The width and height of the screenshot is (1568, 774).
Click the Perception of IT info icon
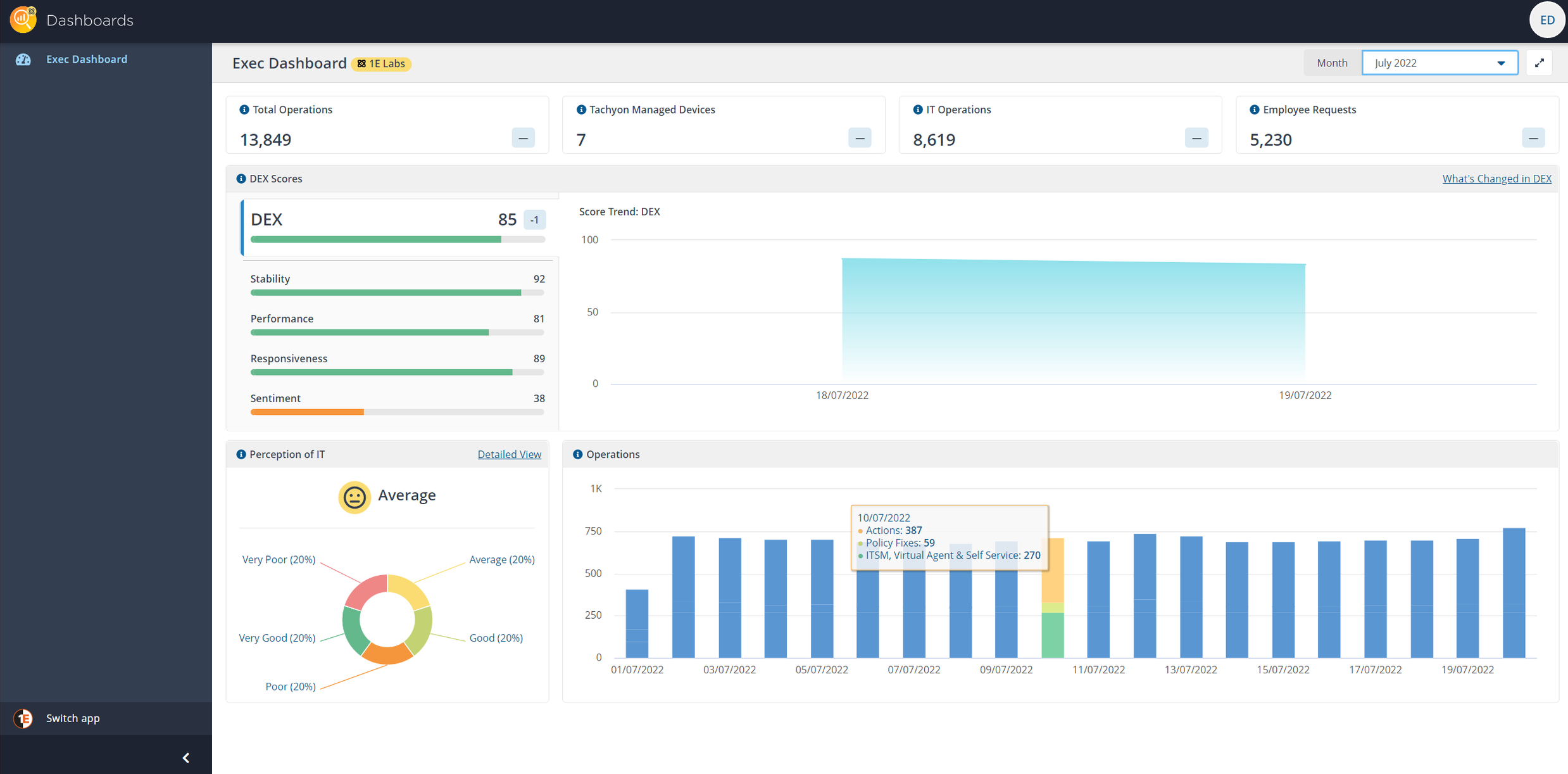click(x=241, y=454)
